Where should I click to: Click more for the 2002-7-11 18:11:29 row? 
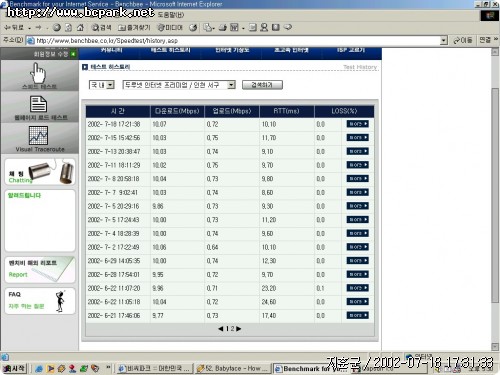point(357,165)
